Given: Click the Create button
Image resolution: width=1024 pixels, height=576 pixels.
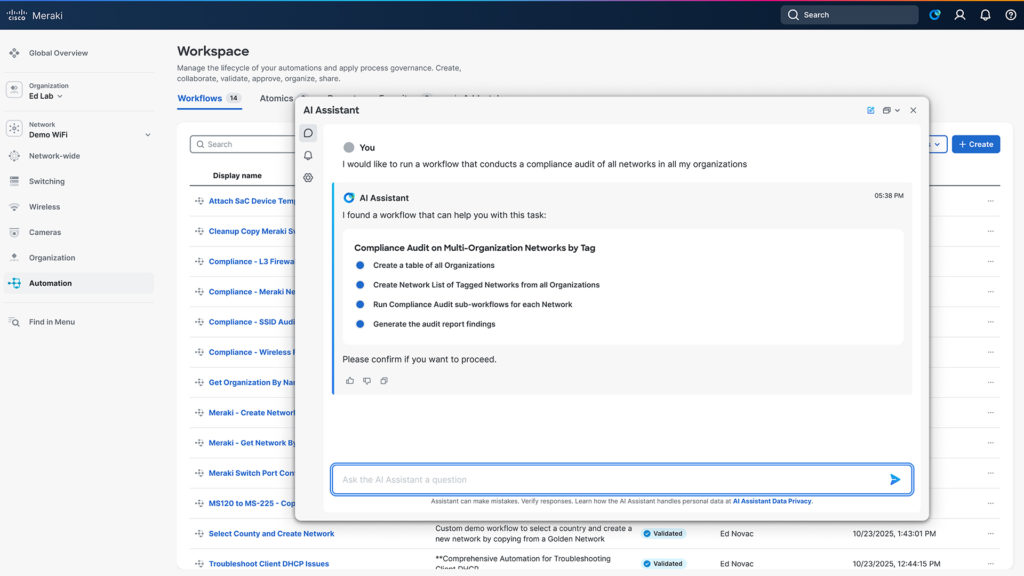Looking at the screenshot, I should pos(975,144).
